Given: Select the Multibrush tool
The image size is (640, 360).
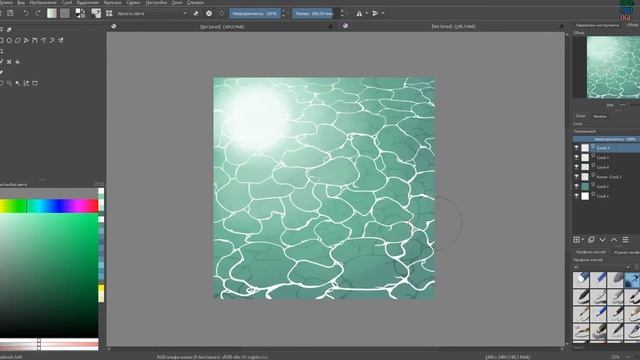Looking at the screenshot, I should (x=60, y=40).
